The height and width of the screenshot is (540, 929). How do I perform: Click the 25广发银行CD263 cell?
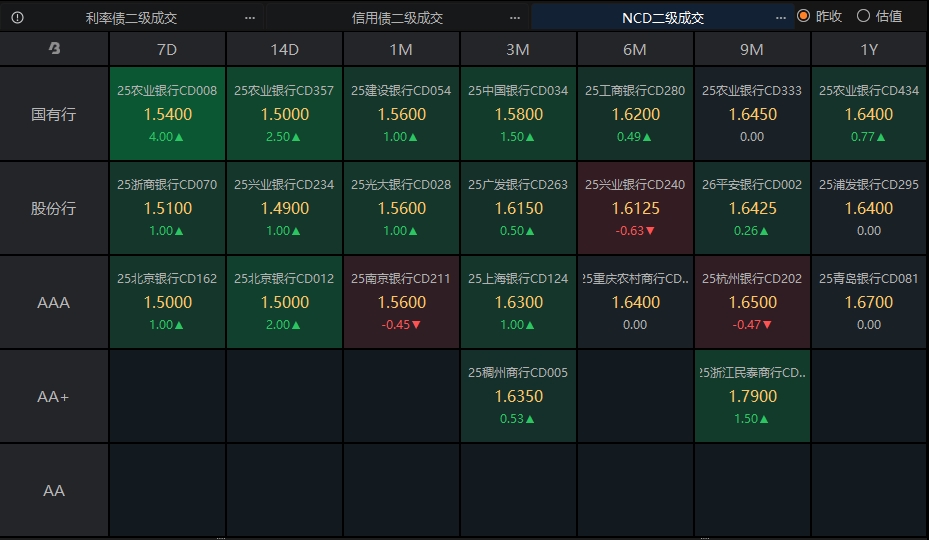pos(518,208)
